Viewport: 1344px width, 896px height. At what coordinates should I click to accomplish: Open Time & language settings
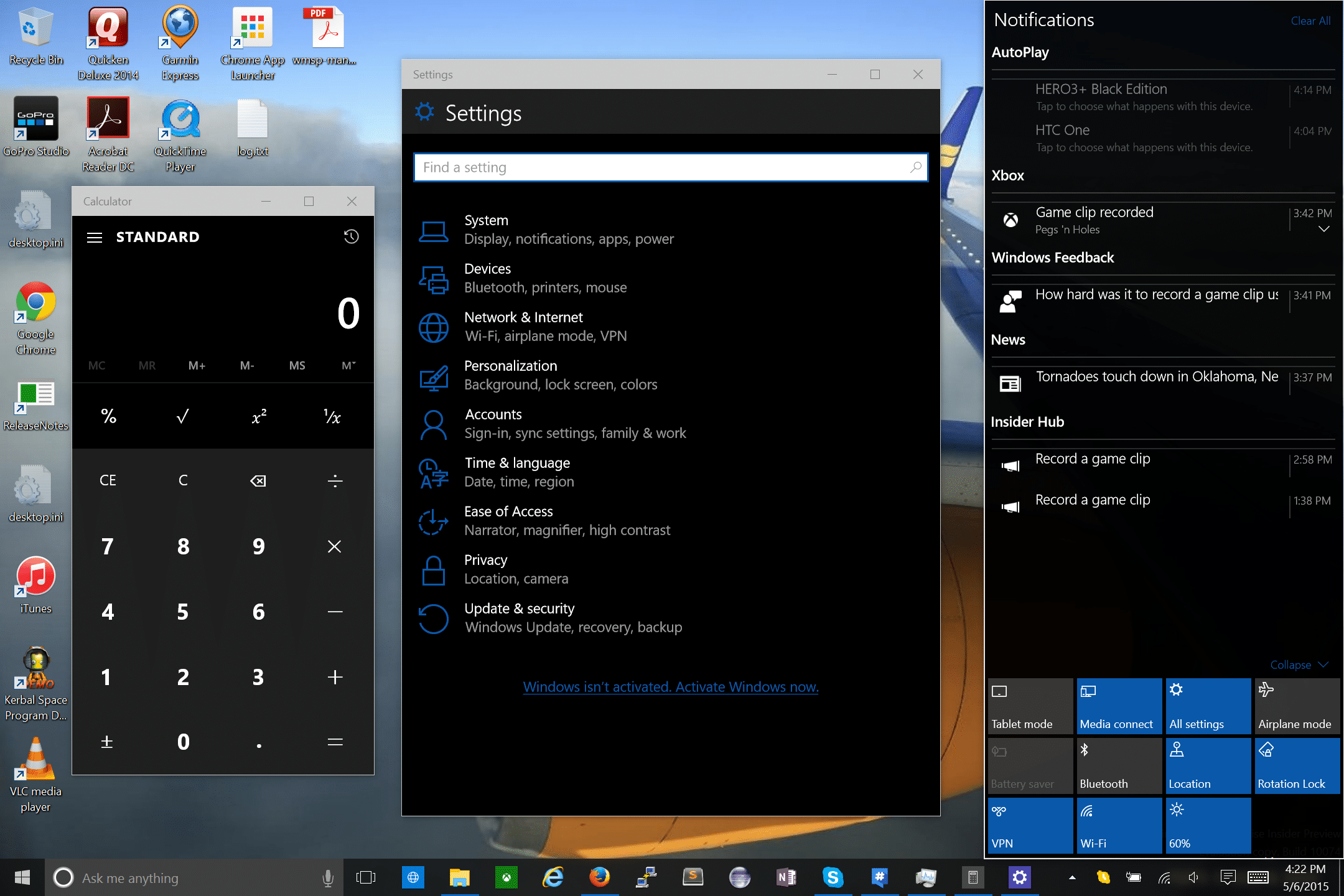click(x=671, y=472)
